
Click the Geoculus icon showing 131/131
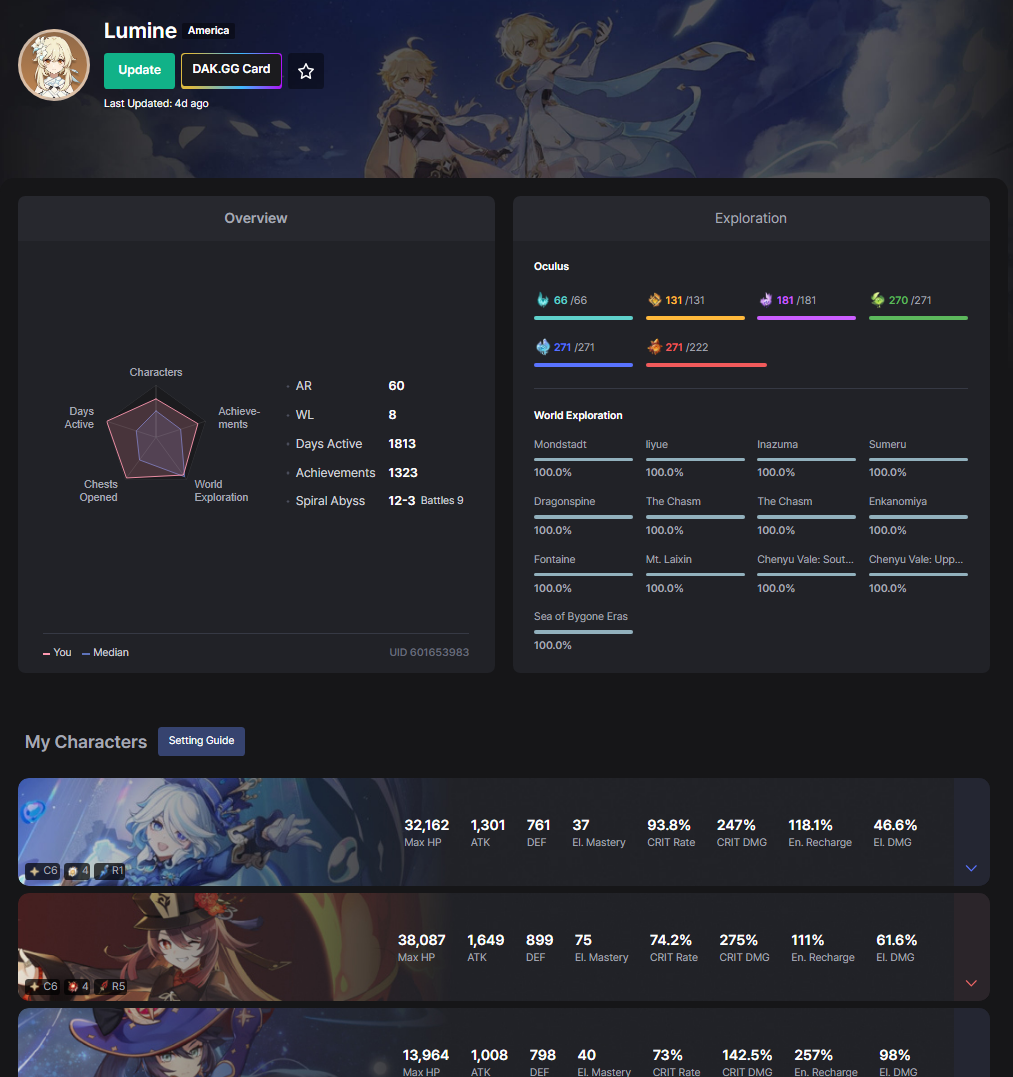[655, 299]
